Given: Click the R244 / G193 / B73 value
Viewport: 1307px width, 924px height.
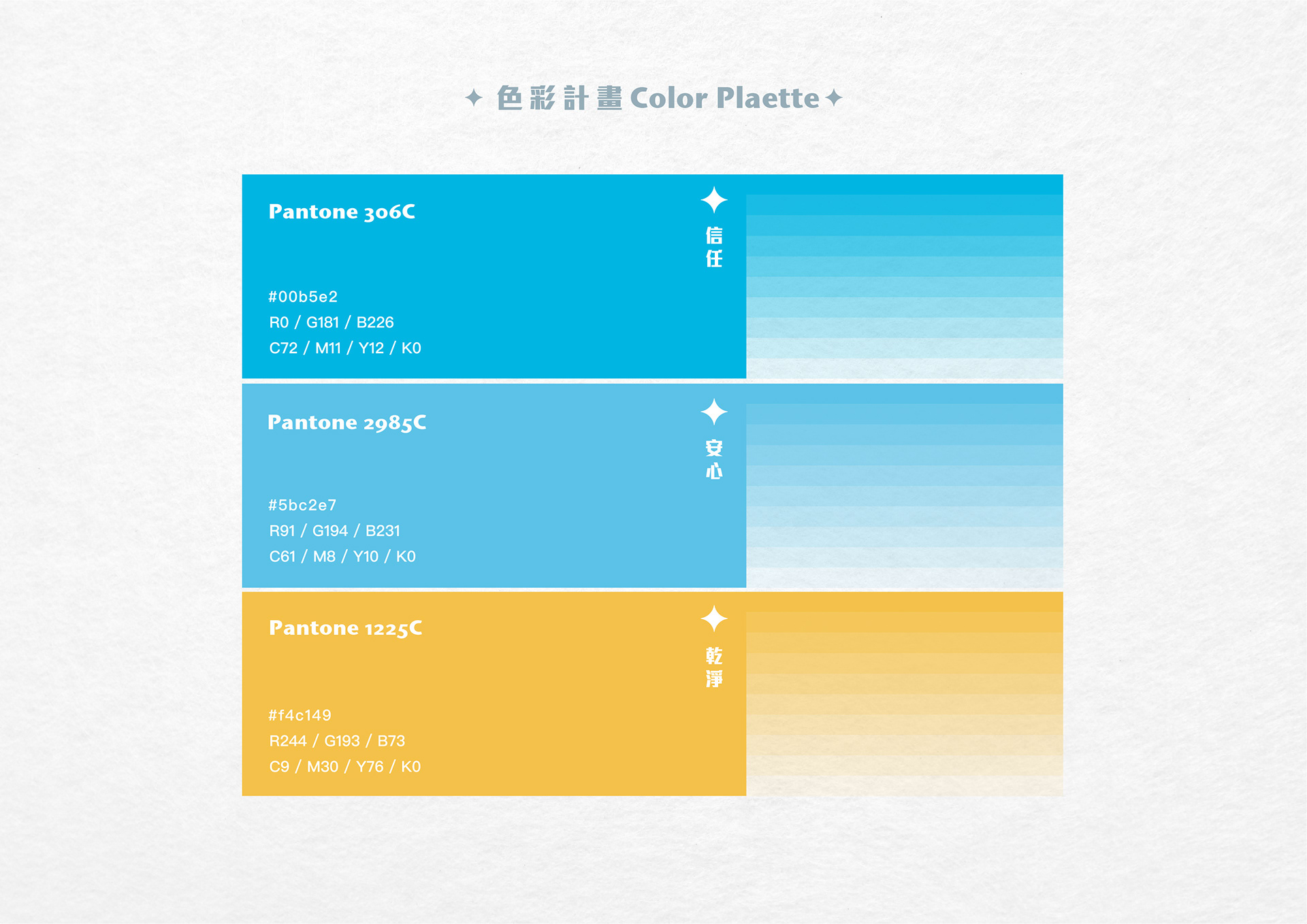Looking at the screenshot, I should pyautogui.click(x=337, y=741).
